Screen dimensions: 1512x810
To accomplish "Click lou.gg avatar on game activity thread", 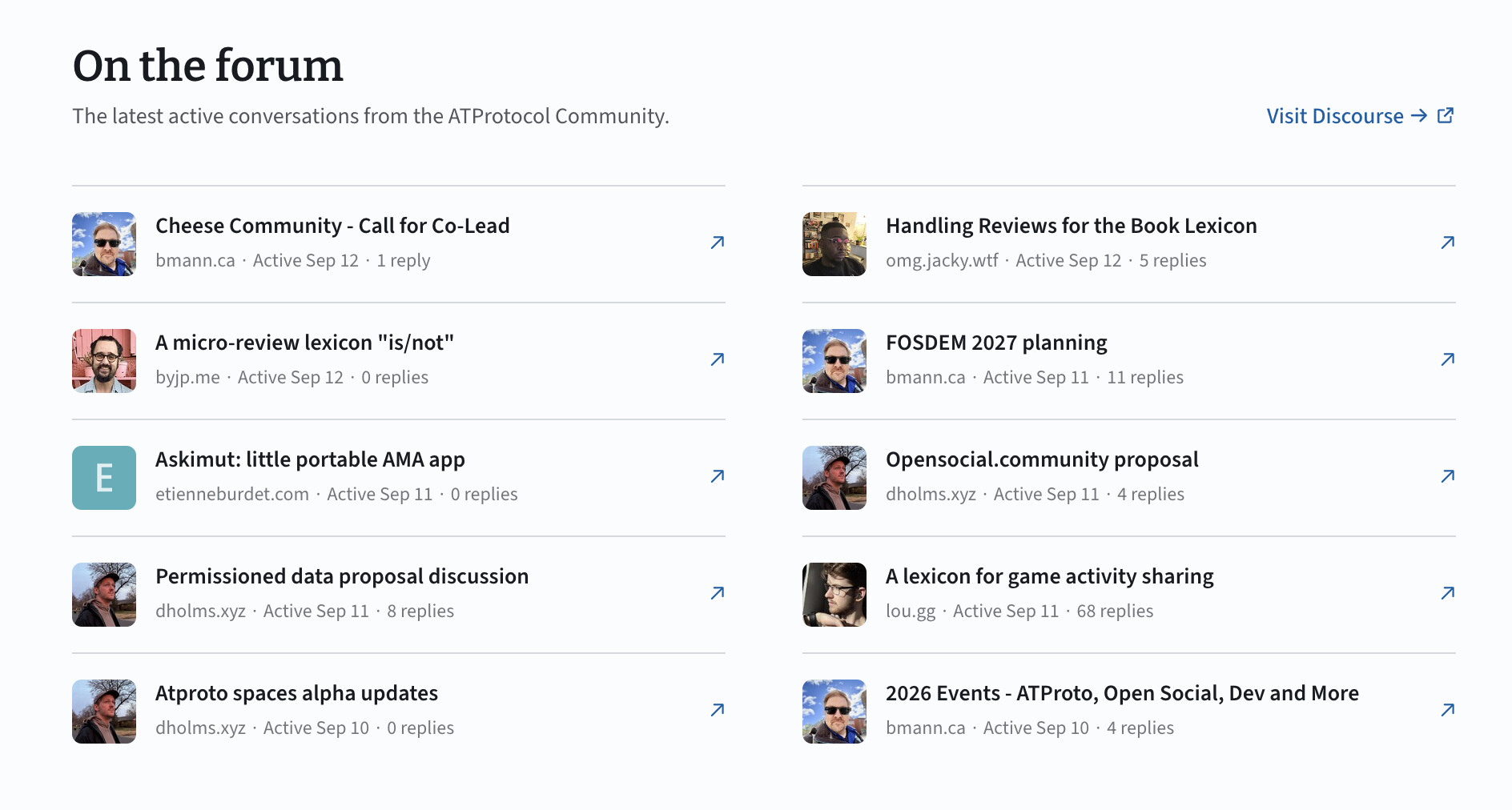I will pos(834,595).
